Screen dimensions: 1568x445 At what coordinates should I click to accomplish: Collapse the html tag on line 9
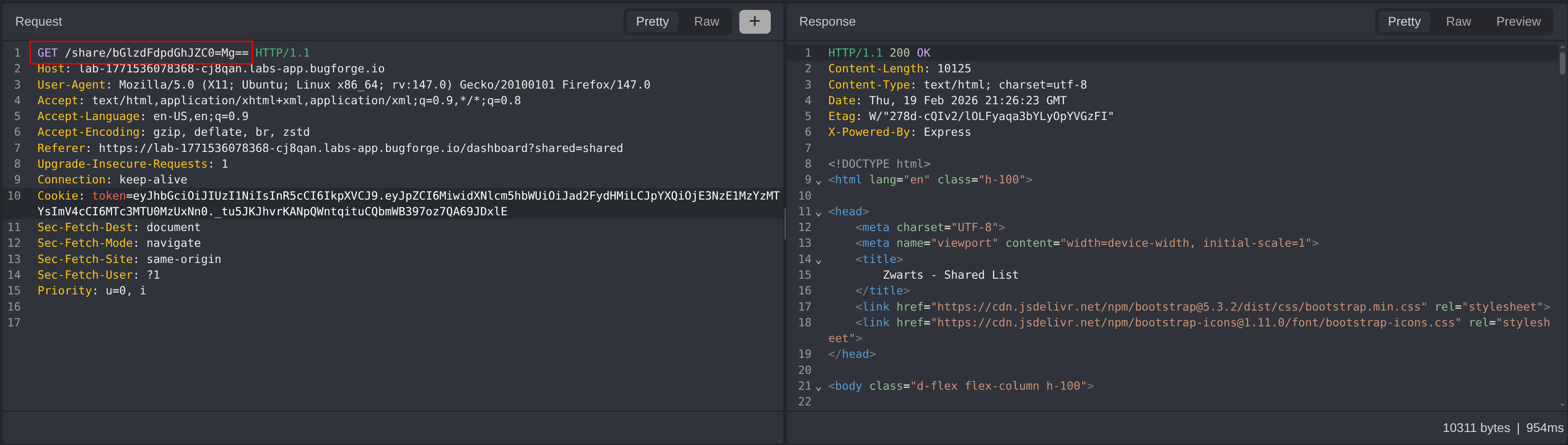(819, 182)
